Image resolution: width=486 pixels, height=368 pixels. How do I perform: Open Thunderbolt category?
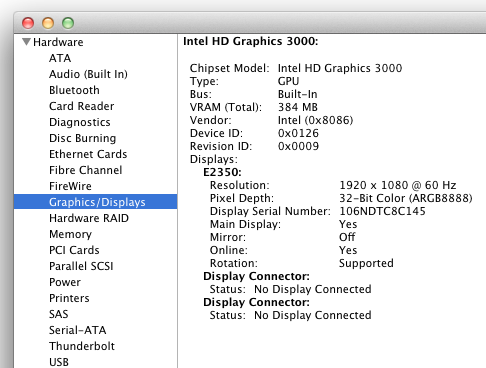[82, 346]
